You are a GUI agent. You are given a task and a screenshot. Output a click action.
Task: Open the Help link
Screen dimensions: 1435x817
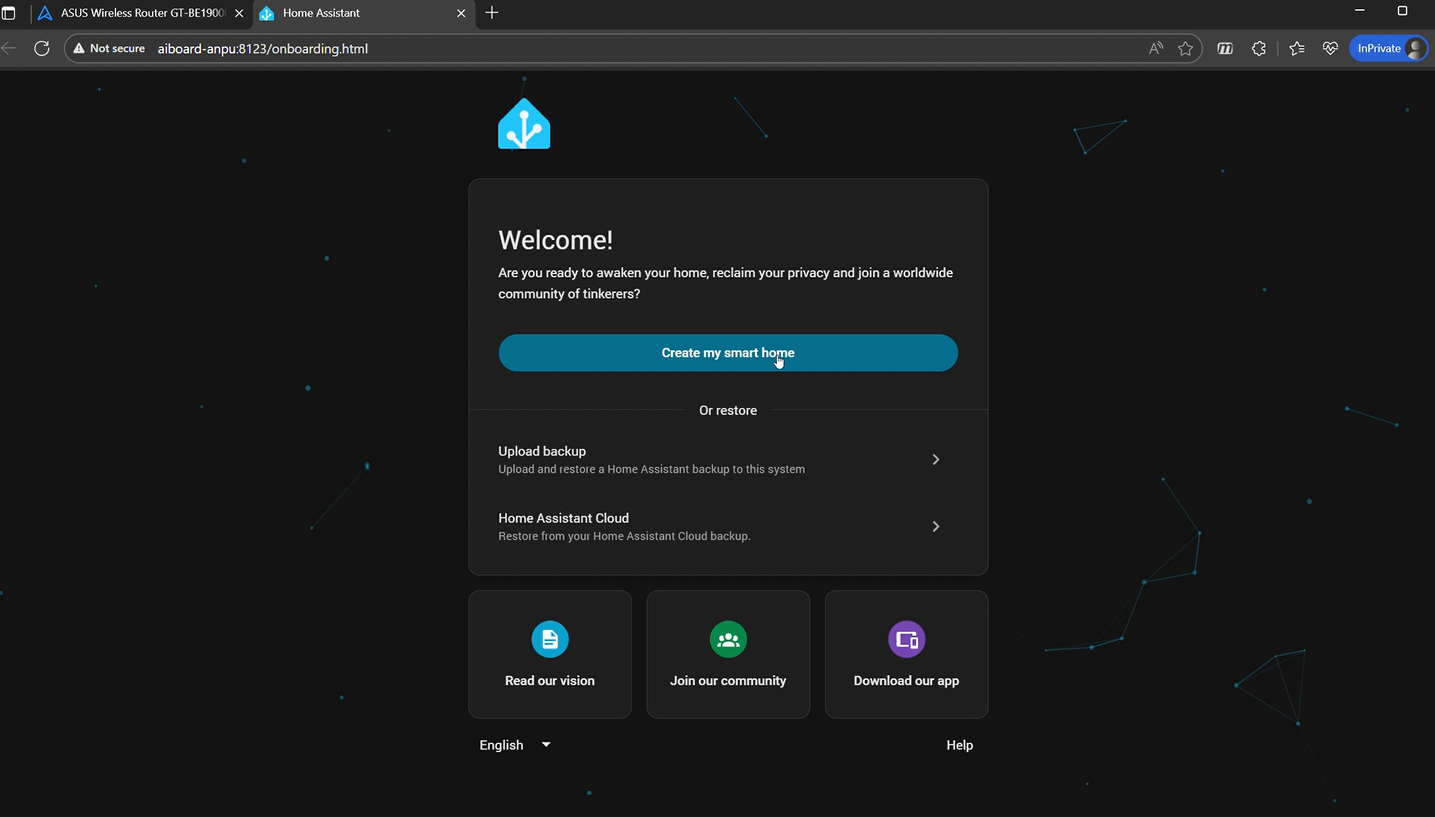[x=959, y=745]
